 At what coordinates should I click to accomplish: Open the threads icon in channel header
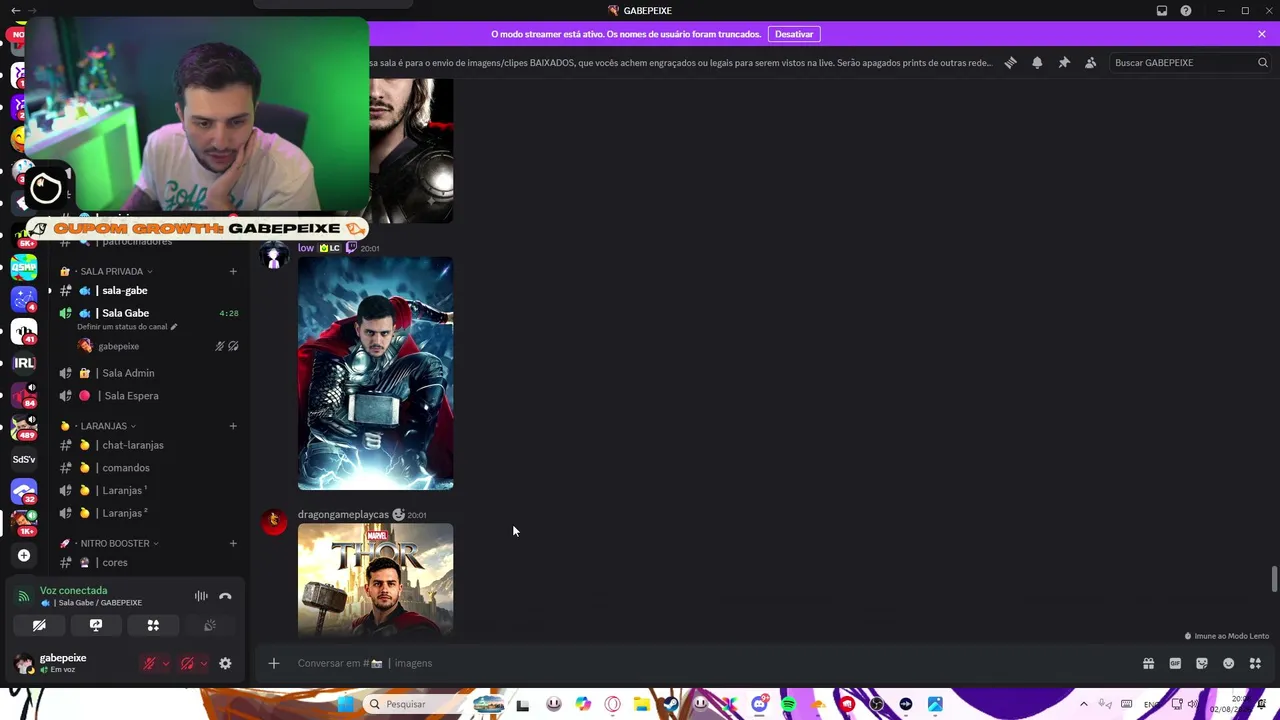click(1010, 62)
